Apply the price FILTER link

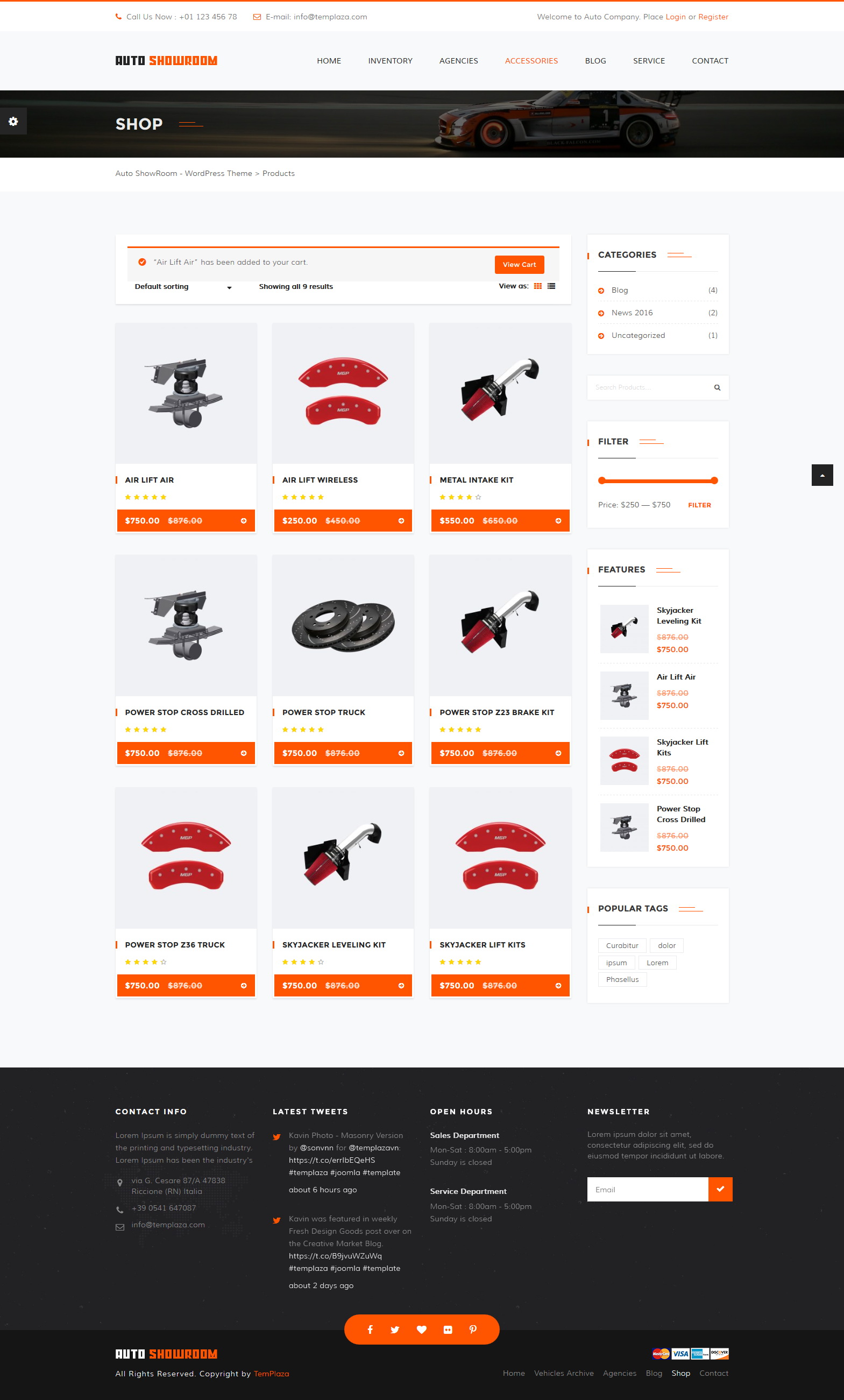[699, 505]
